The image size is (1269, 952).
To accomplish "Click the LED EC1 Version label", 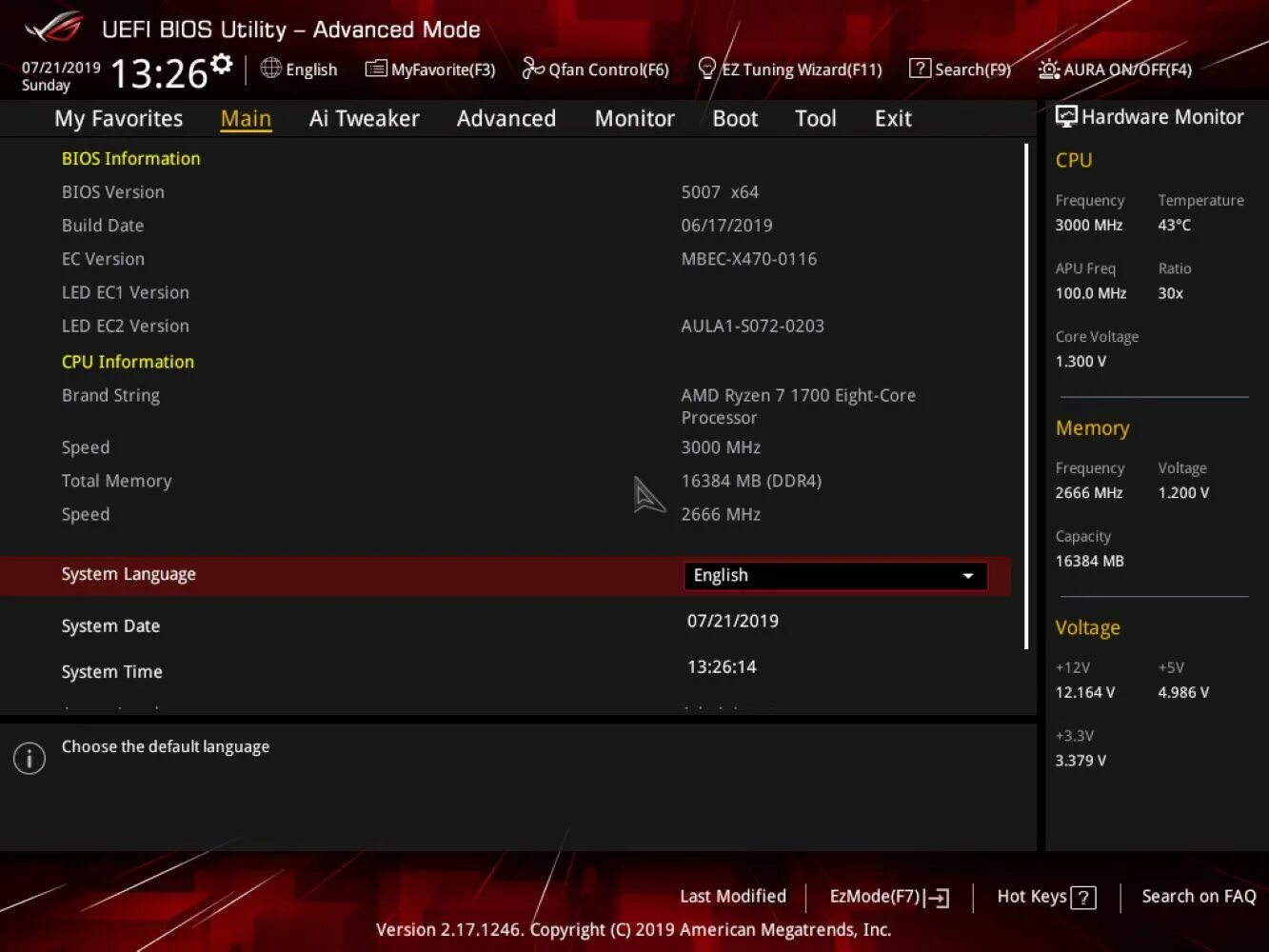I will tap(126, 292).
